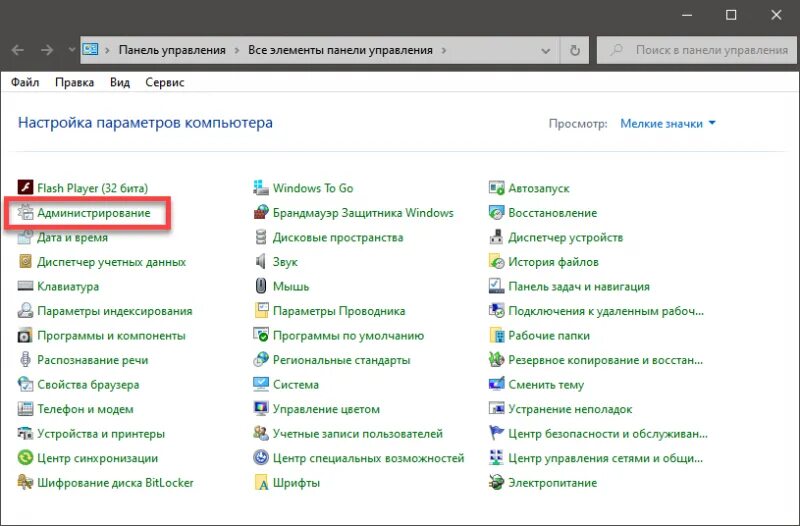Click the Автозапуск icon

pos(496,188)
